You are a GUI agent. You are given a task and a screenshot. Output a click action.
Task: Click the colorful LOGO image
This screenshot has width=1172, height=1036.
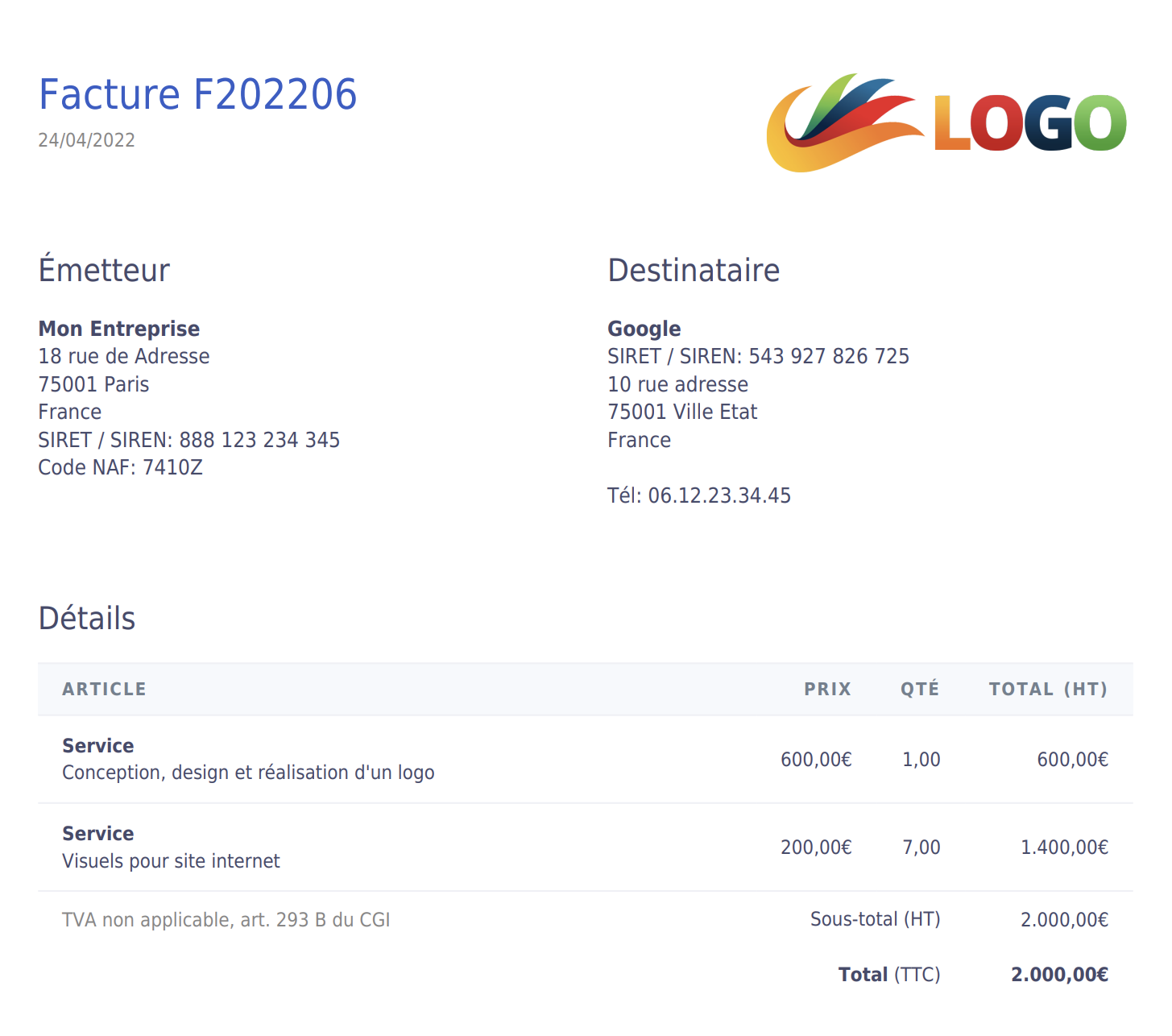[x=946, y=122]
